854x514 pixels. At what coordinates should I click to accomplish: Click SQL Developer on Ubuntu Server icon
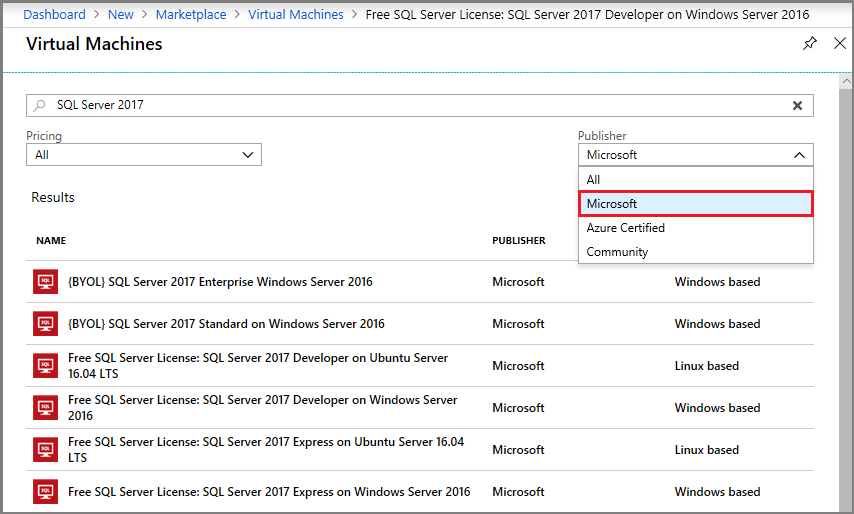point(45,366)
